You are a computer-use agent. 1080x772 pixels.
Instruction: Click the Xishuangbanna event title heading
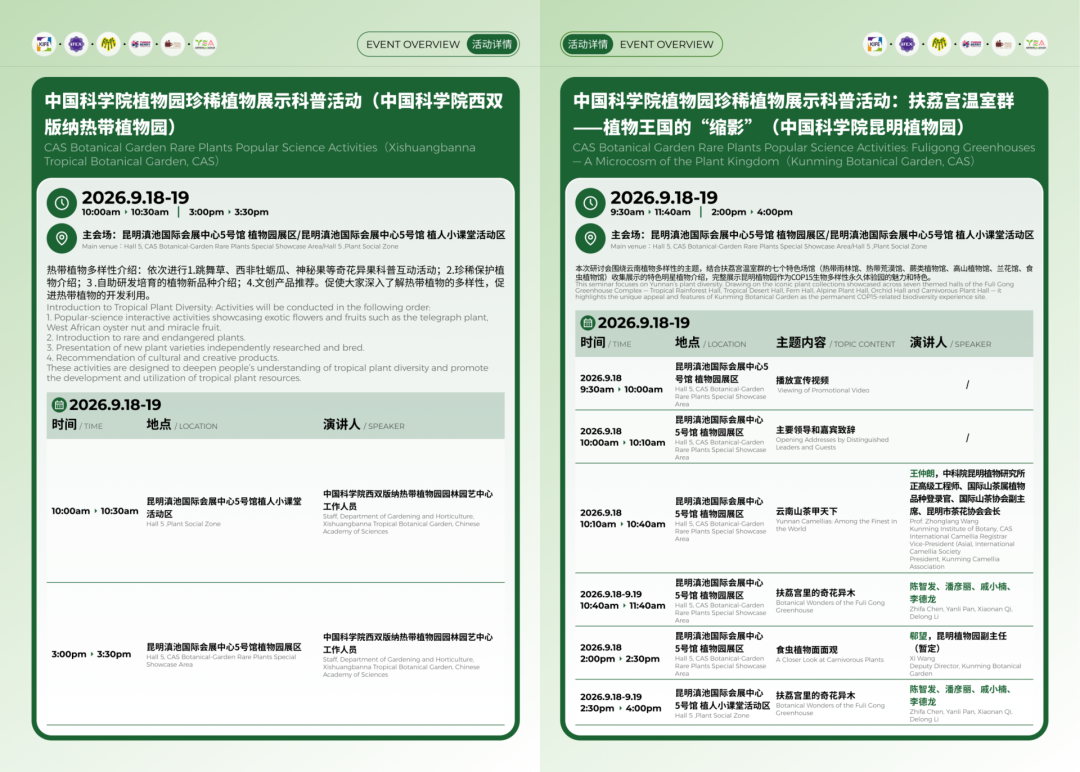point(273,114)
